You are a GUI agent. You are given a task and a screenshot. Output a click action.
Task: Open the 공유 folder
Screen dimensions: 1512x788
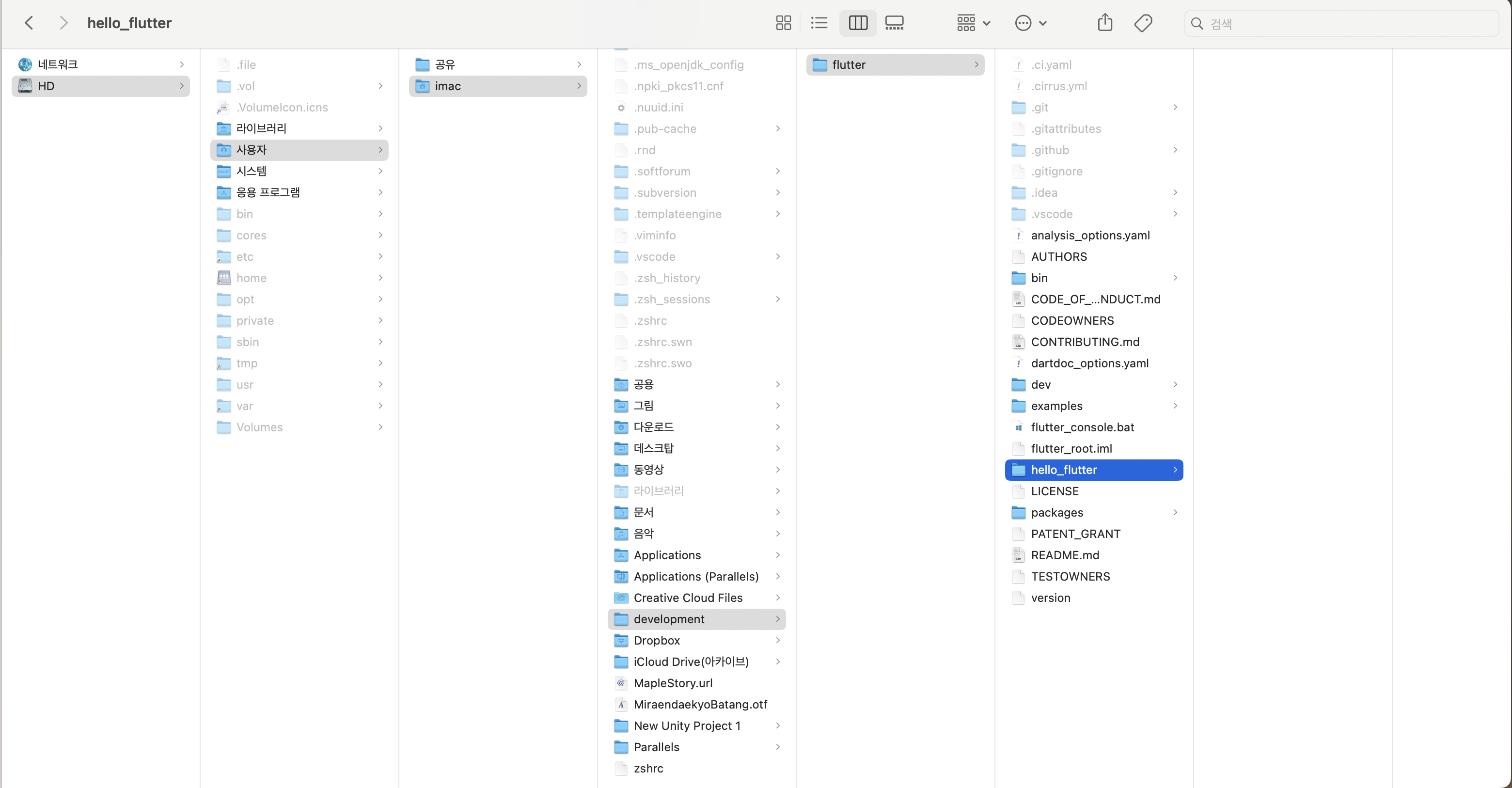[498, 64]
